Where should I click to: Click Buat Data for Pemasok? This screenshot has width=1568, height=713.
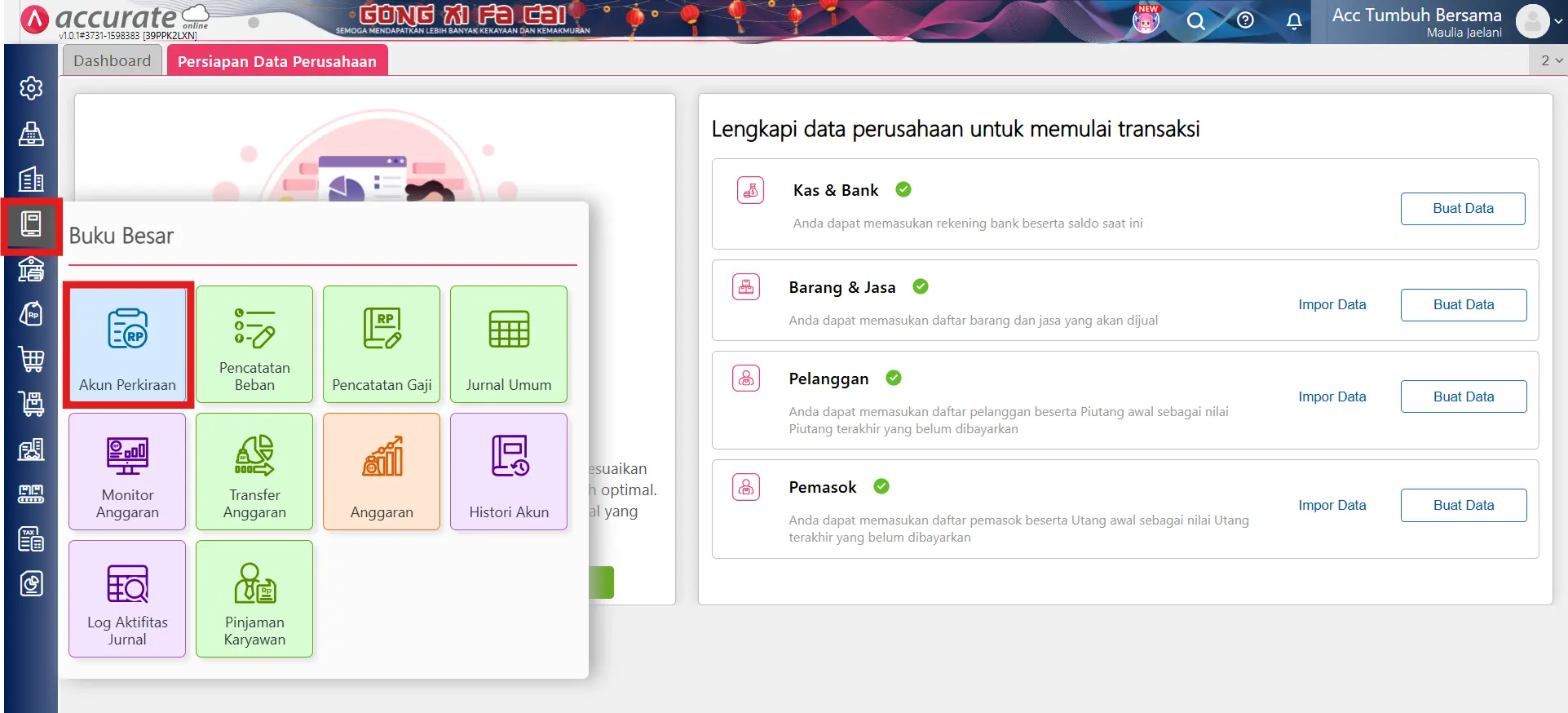click(x=1464, y=505)
